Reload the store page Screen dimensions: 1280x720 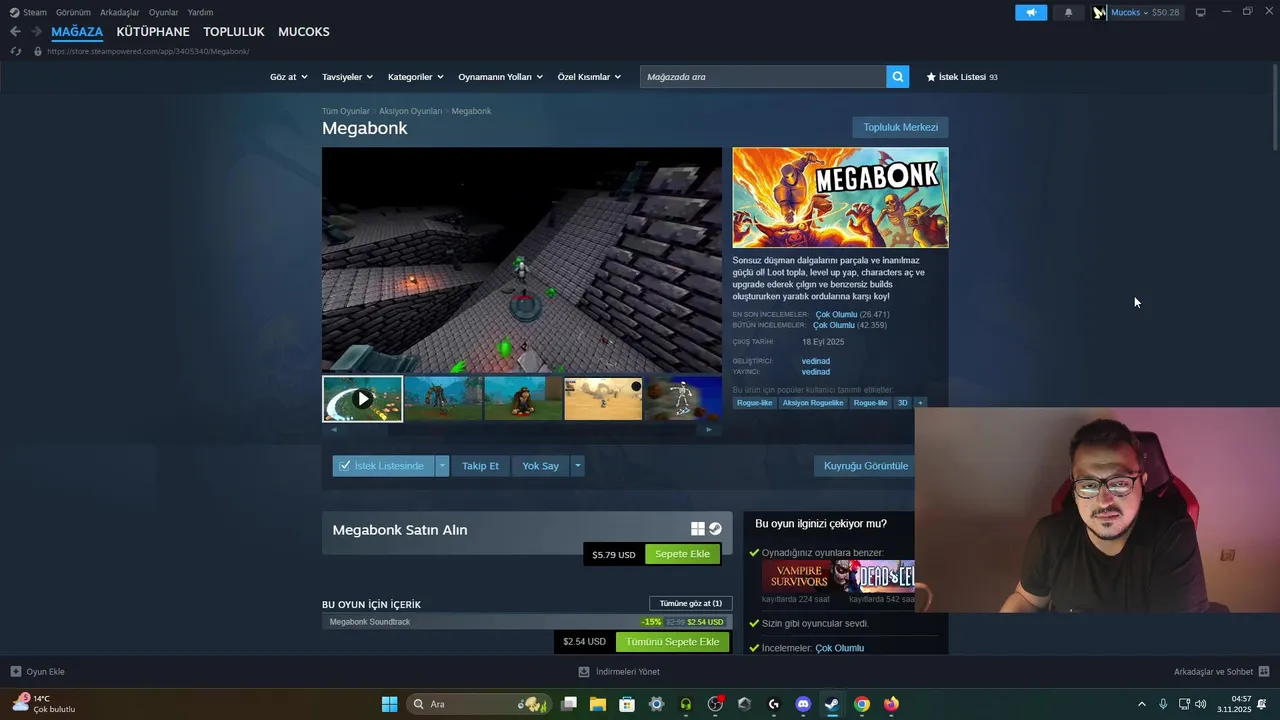point(15,51)
